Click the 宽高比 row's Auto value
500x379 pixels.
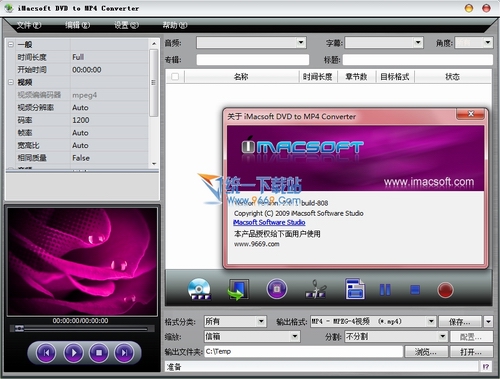click(x=80, y=145)
